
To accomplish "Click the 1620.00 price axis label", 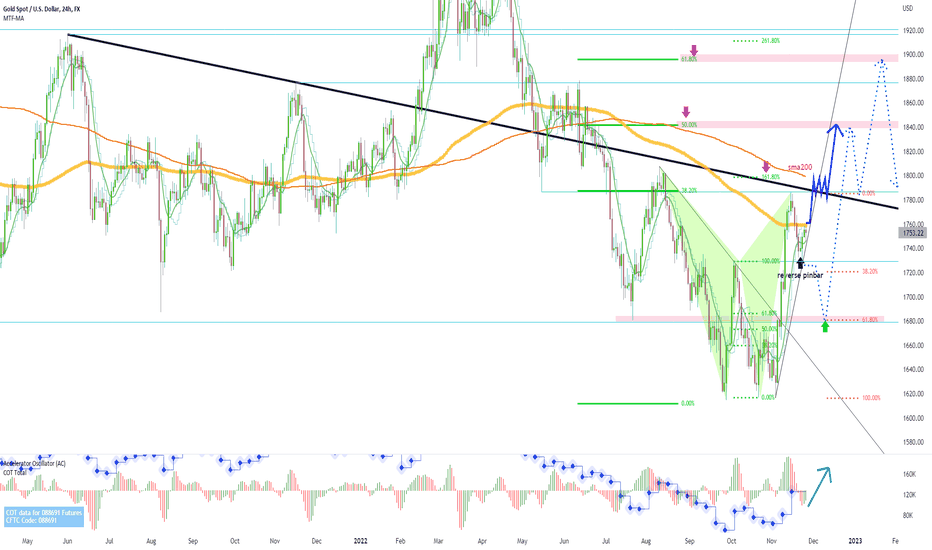I will coord(914,394).
